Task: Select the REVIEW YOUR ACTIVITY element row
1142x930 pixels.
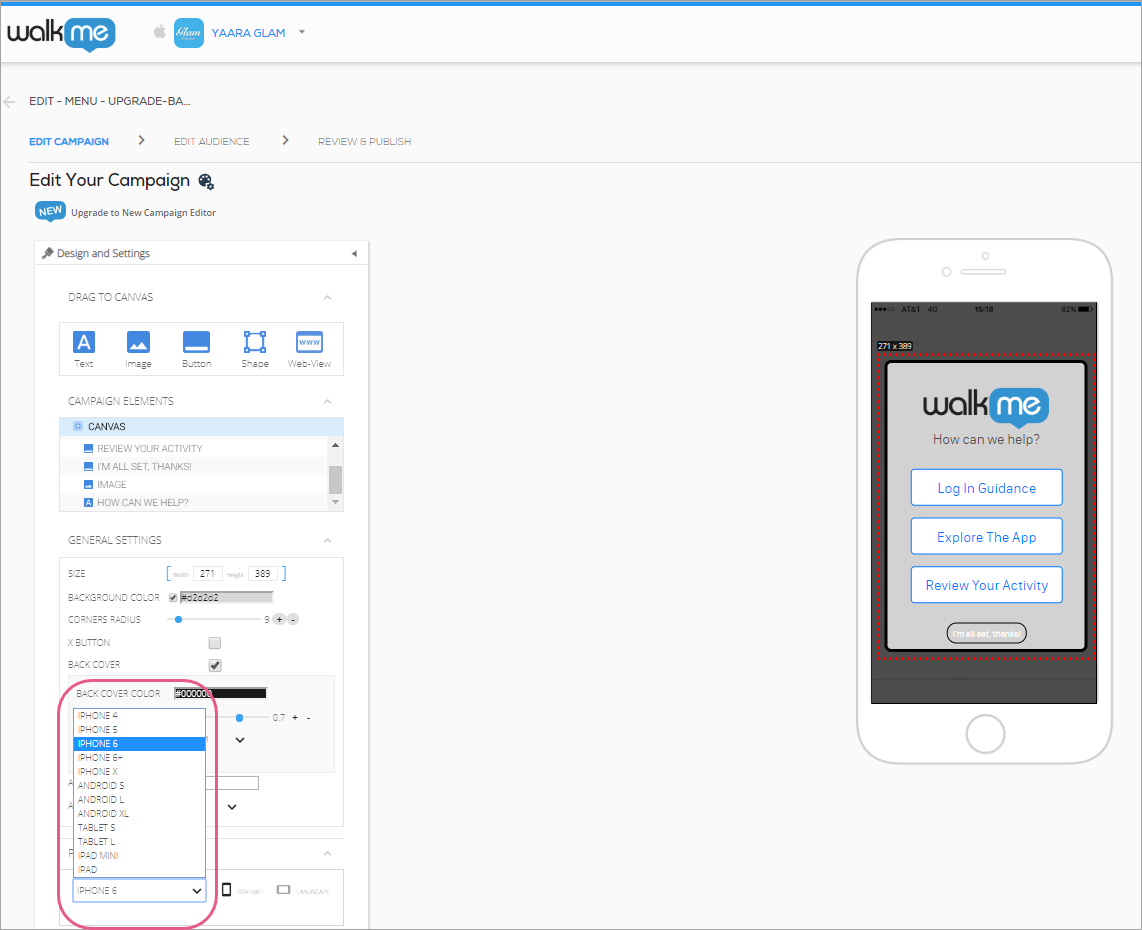Action: tap(194, 449)
